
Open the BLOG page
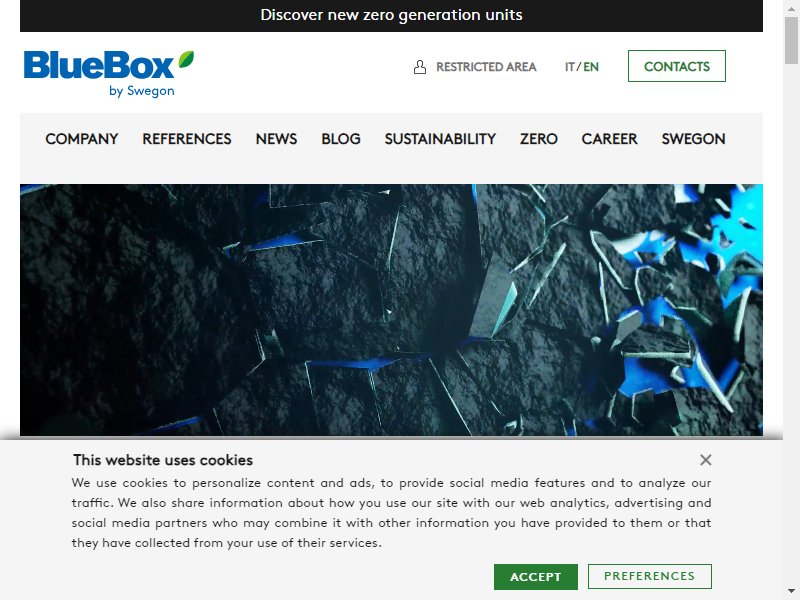coord(341,139)
